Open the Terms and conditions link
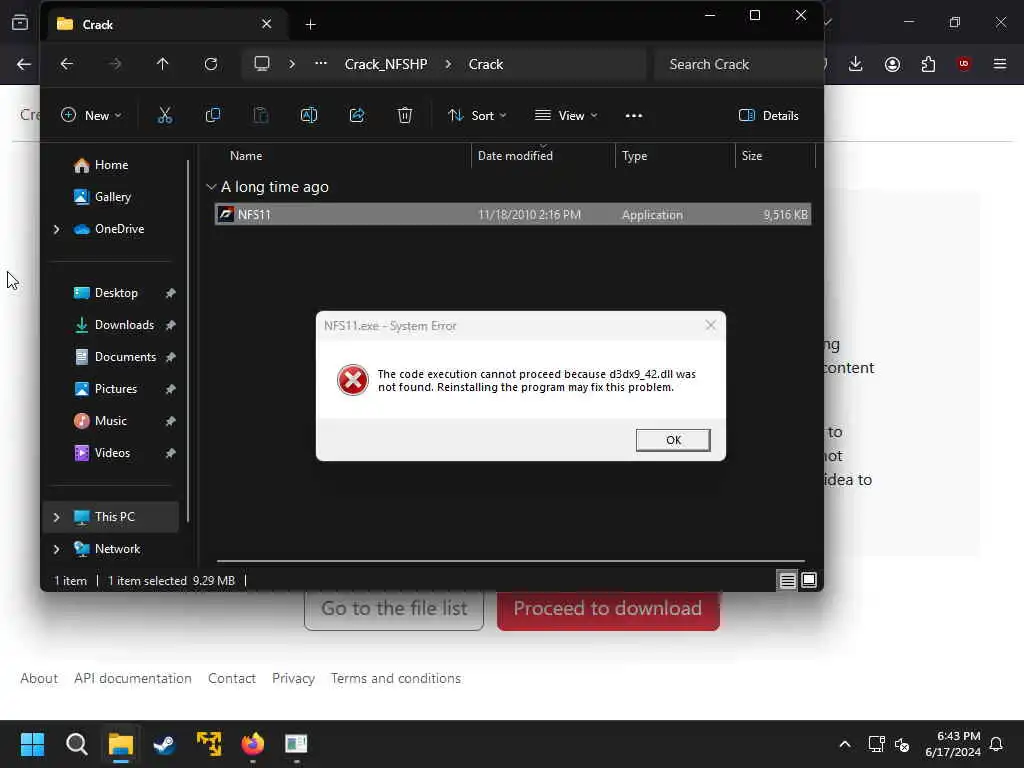1024x768 pixels. click(396, 679)
